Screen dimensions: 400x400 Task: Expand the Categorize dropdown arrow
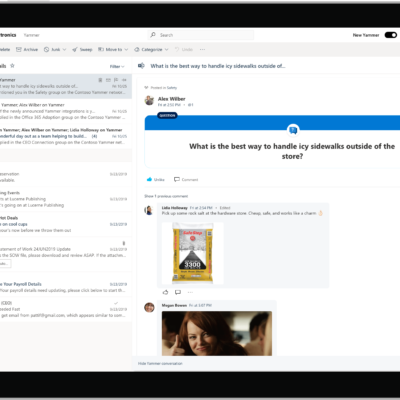tap(166, 50)
